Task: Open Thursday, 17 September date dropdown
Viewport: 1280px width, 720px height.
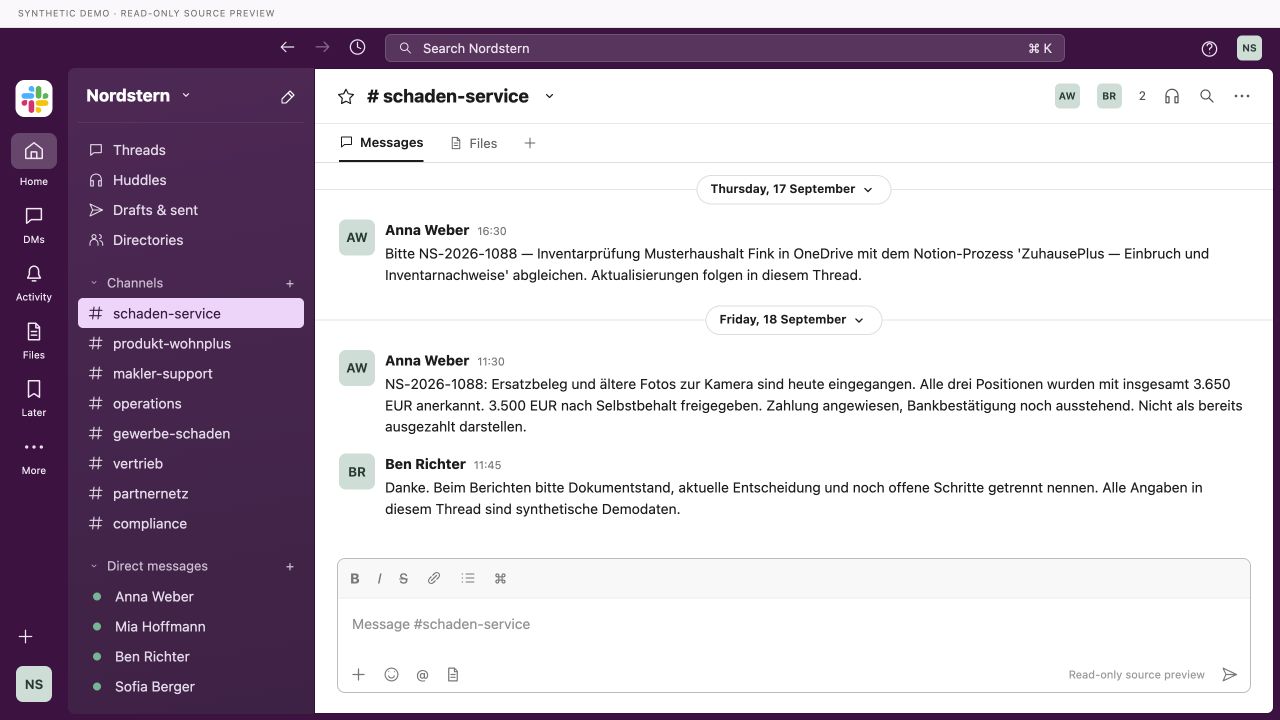Action: [793, 189]
